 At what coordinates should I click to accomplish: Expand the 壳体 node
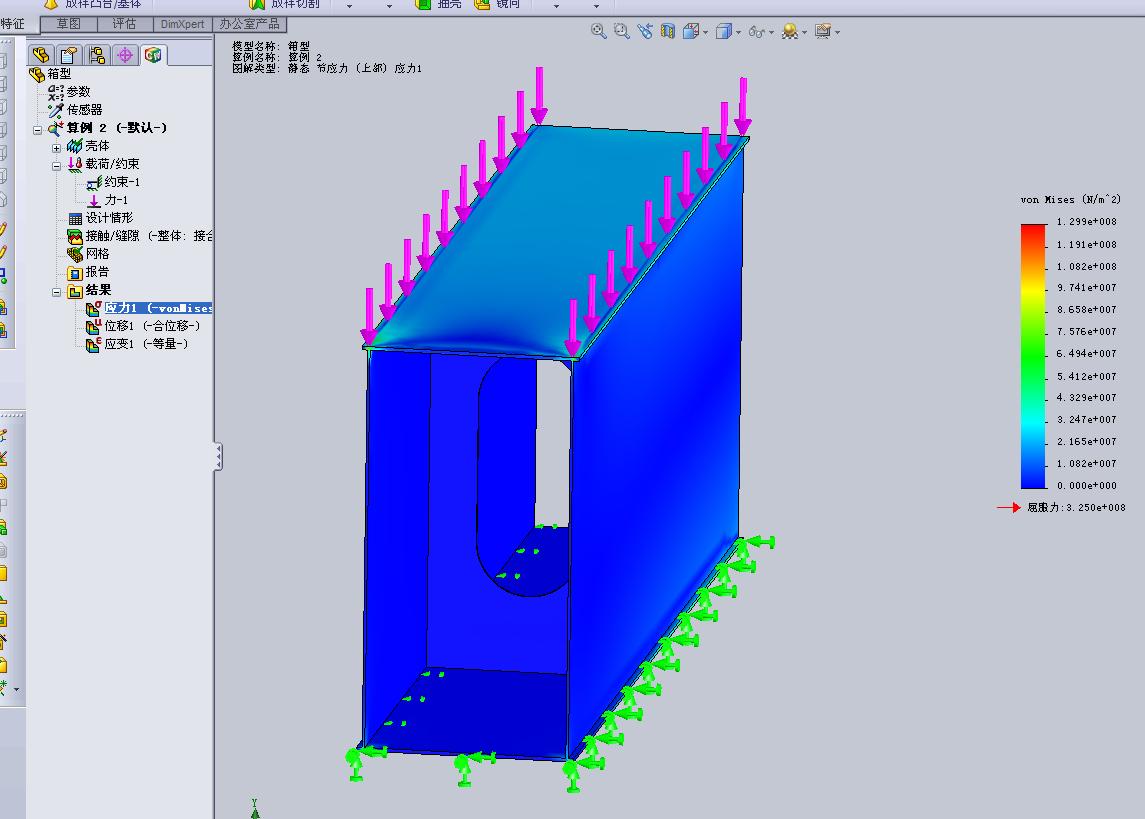coord(56,148)
